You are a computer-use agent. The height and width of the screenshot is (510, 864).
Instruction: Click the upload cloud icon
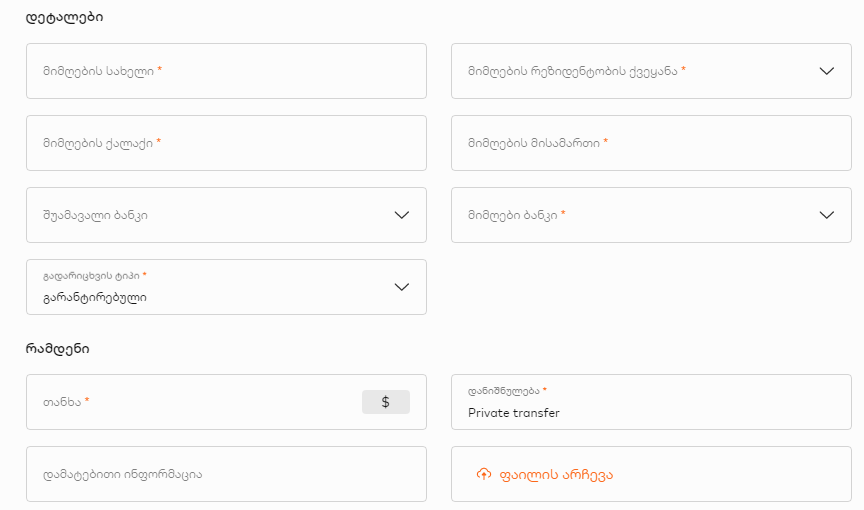[484, 474]
